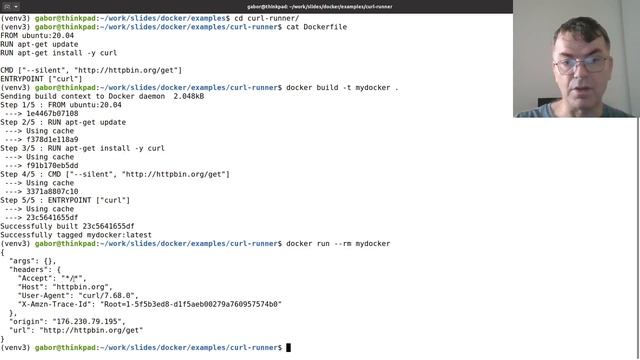Image resolution: width=640 pixels, height=360 pixels.
Task: Select the presenter webcam thumbnail
Action: point(576,59)
